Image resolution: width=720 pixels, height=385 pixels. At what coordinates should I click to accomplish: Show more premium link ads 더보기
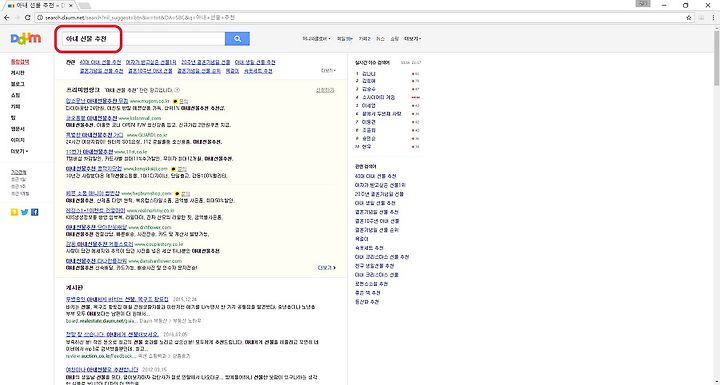click(x=326, y=268)
